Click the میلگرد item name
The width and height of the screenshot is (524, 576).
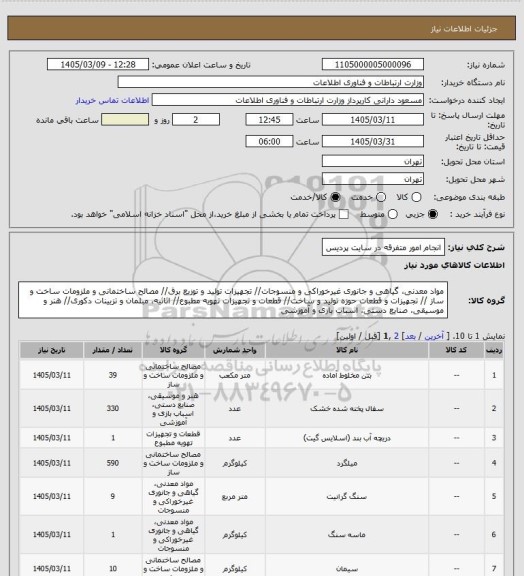(x=347, y=463)
